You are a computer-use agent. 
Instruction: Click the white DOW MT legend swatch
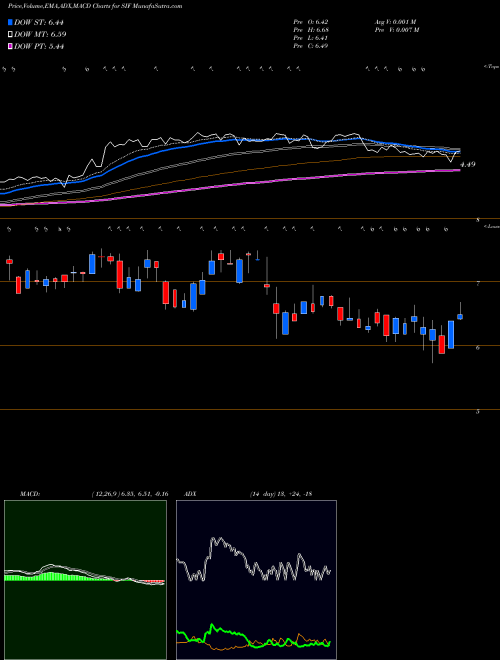(10, 34)
